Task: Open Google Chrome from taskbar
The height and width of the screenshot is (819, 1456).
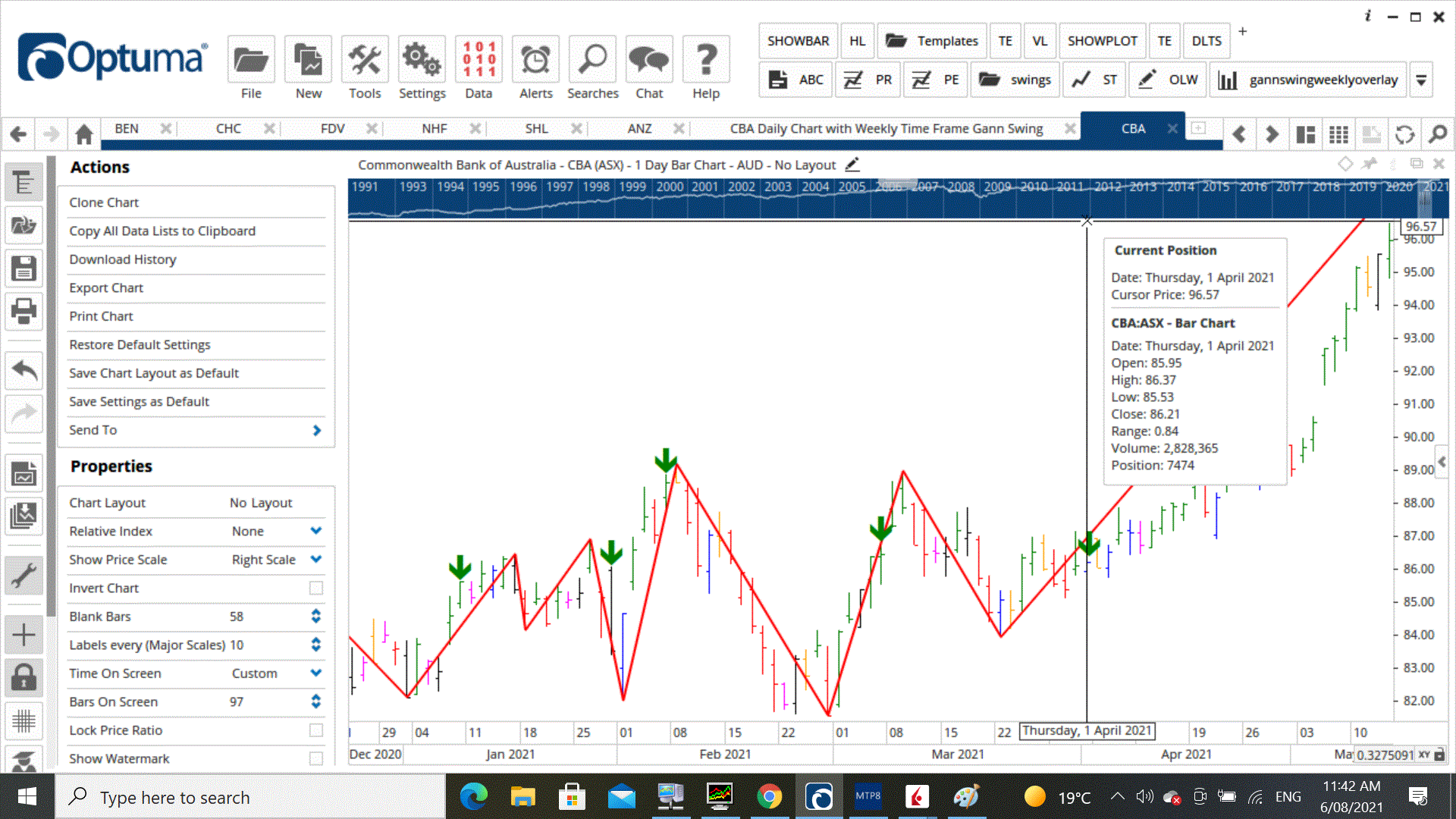Action: click(x=769, y=797)
